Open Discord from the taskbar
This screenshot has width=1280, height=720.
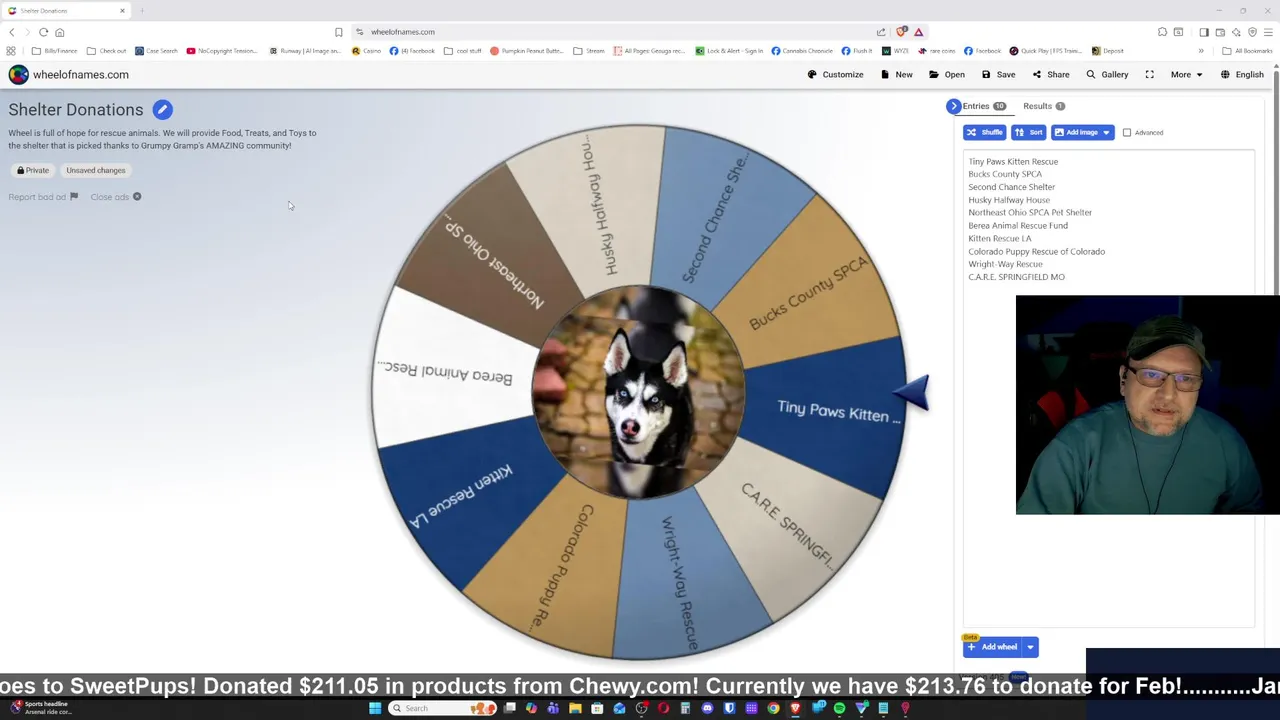point(707,708)
